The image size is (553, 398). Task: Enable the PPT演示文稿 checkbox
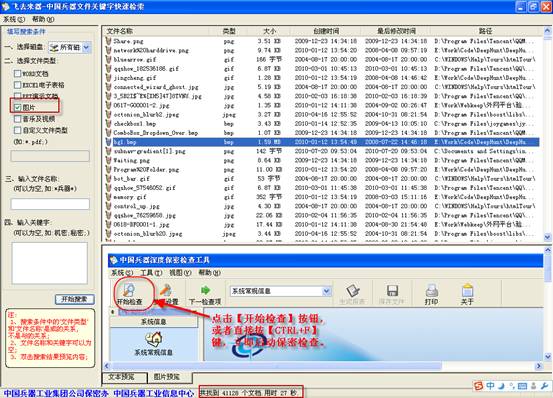coord(17,96)
